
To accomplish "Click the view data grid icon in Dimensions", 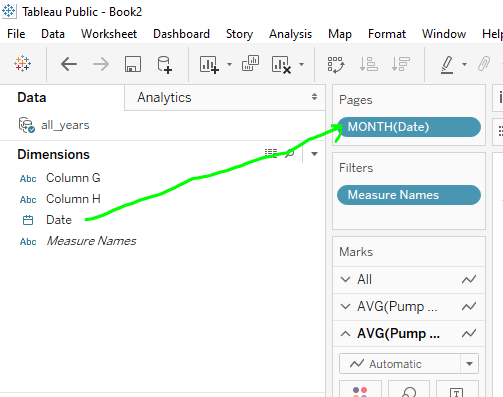I will coord(271,153).
